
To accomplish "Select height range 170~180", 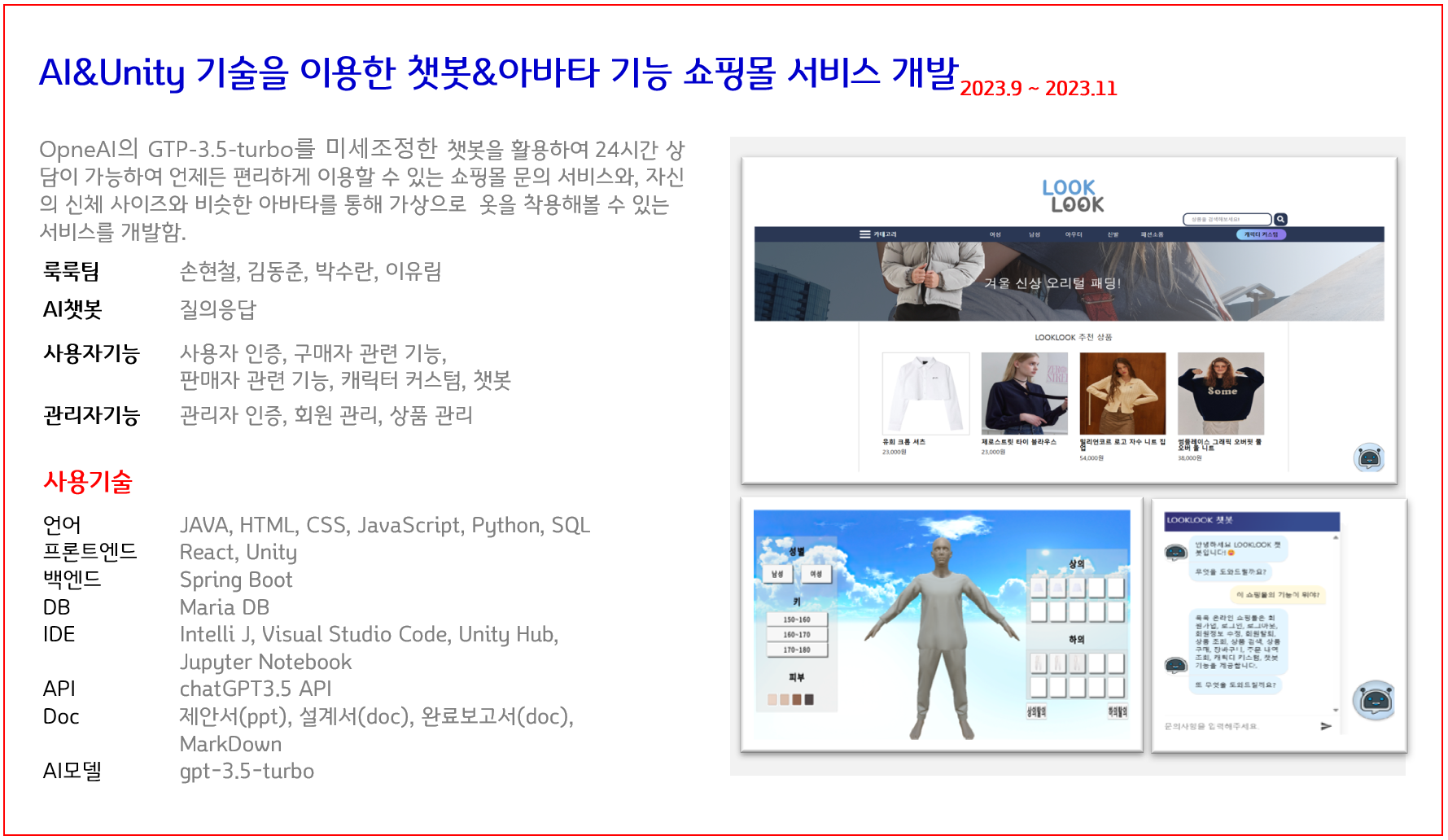I will pyautogui.click(x=797, y=650).
